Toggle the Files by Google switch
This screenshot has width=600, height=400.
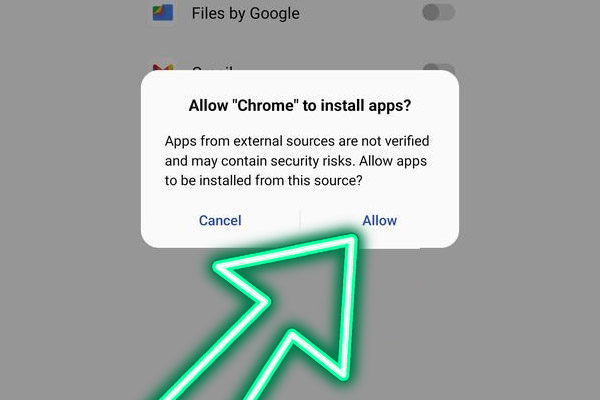pos(439,13)
